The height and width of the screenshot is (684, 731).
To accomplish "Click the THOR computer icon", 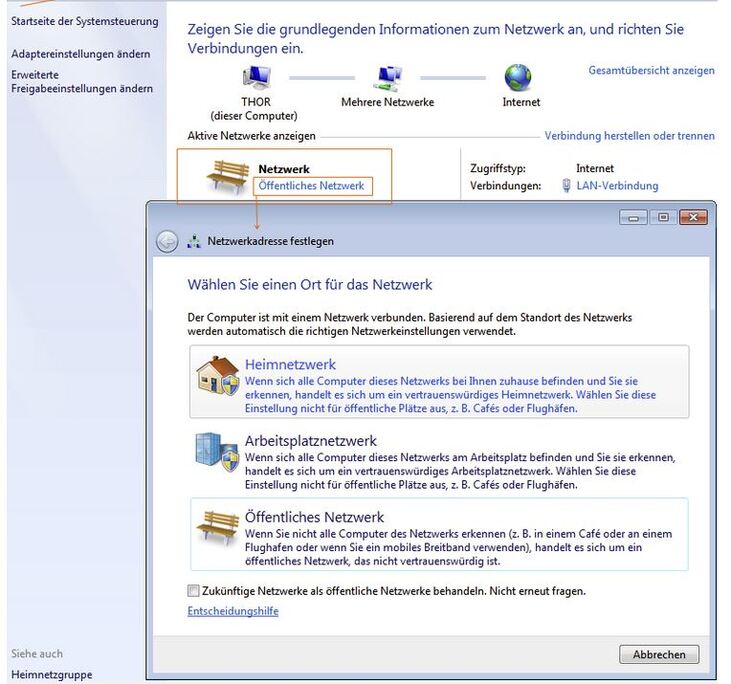I will (x=256, y=77).
